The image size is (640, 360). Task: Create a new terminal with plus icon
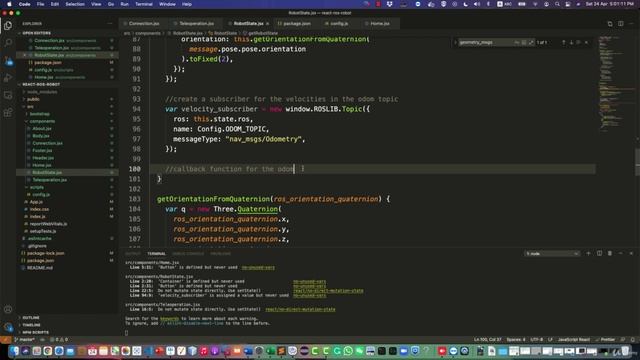(x=588, y=253)
